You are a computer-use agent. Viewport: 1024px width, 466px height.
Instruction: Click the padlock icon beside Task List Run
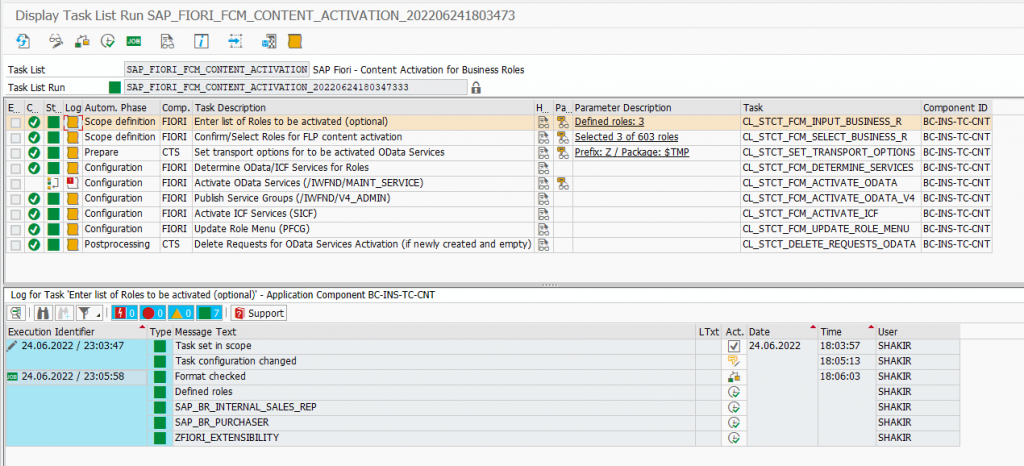point(476,87)
